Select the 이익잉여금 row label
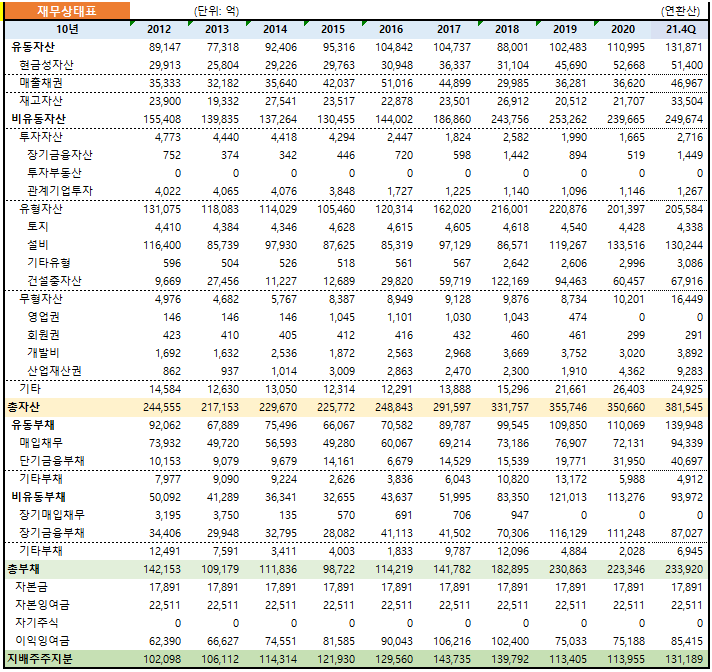The height and width of the screenshot is (672, 712). coord(42,641)
